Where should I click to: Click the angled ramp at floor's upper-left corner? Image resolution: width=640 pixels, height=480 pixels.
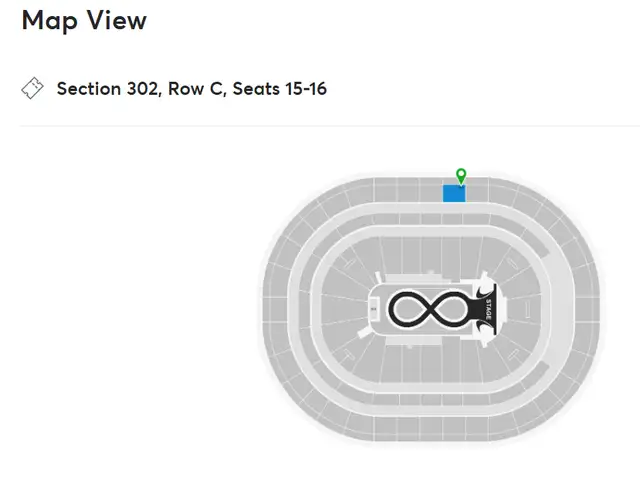pos(379,278)
